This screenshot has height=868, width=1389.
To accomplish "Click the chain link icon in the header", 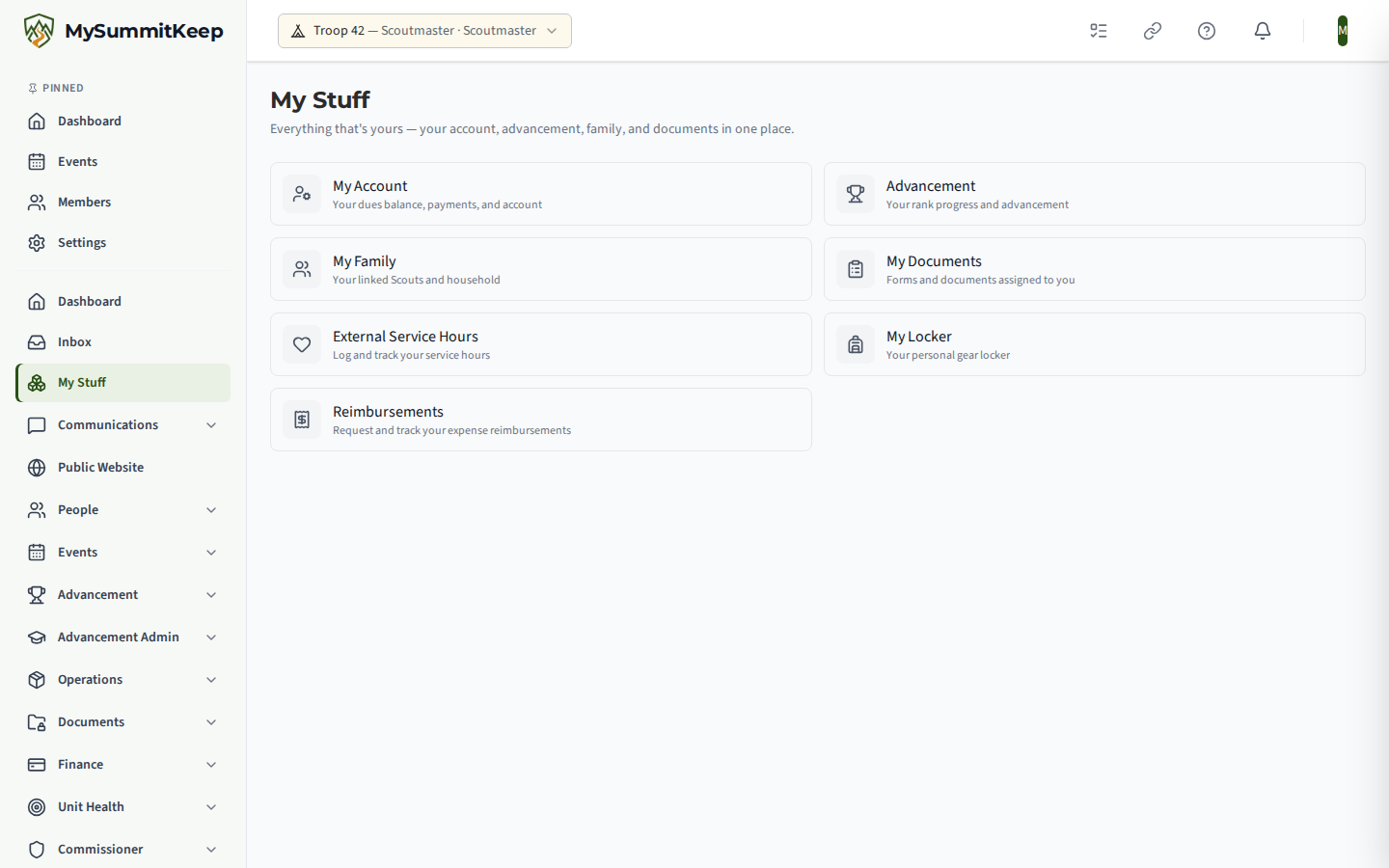I will 1153,31.
